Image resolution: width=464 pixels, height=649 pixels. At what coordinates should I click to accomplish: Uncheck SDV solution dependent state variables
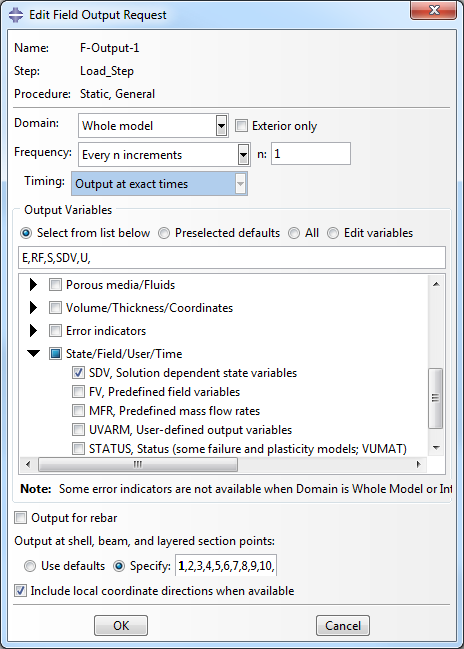click(x=78, y=373)
